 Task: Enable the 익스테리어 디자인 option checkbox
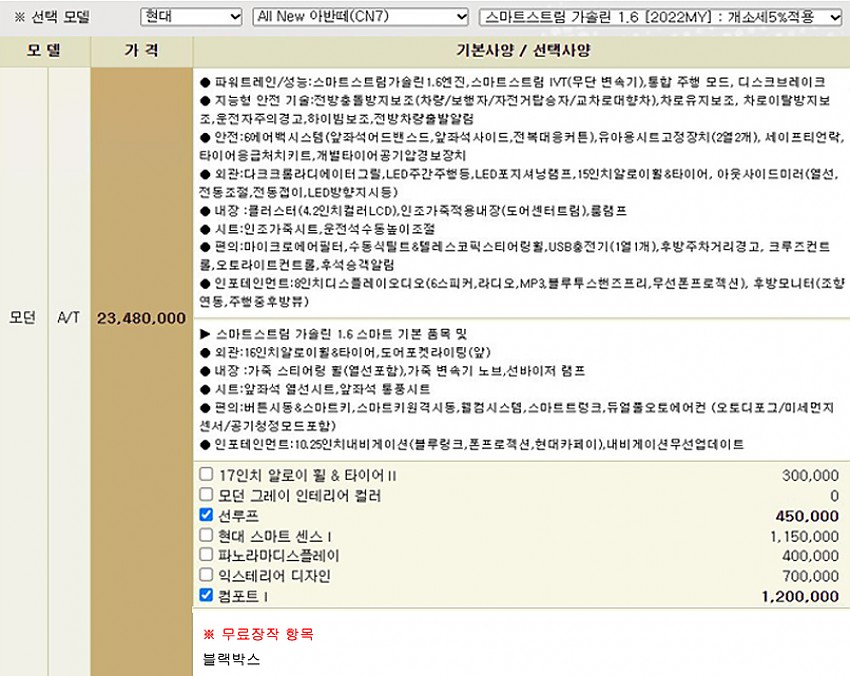point(206,576)
